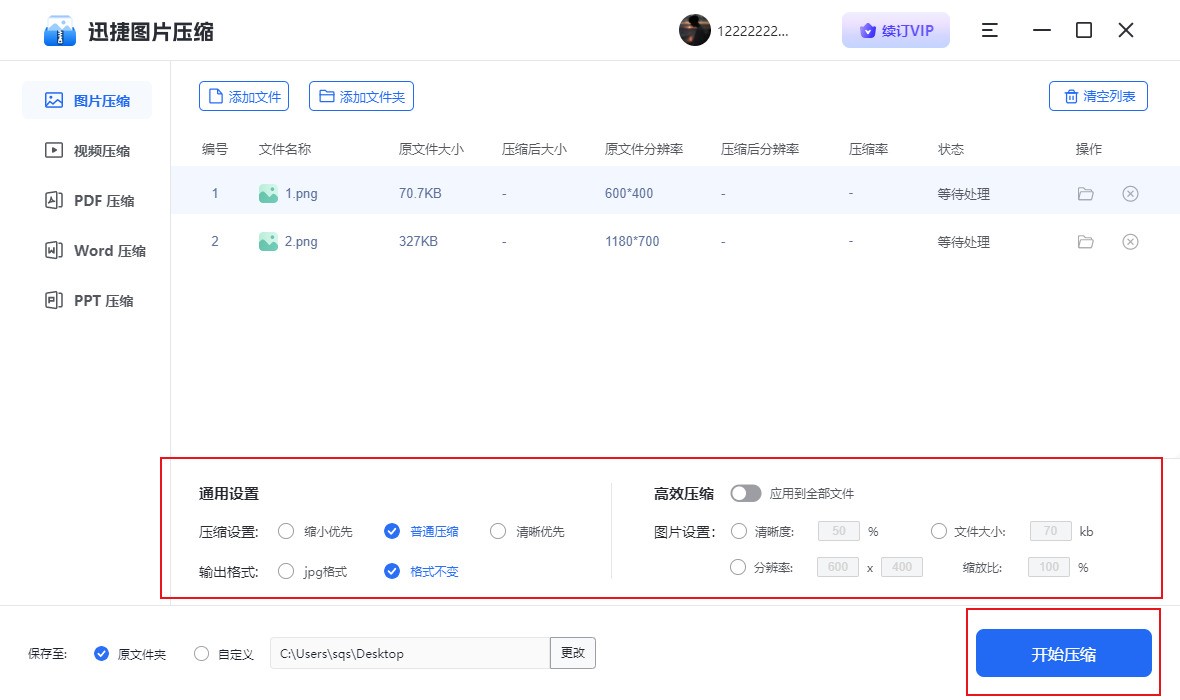1180x700 pixels.
Task: Click 清空列表 to clear file list
Action: (1097, 95)
